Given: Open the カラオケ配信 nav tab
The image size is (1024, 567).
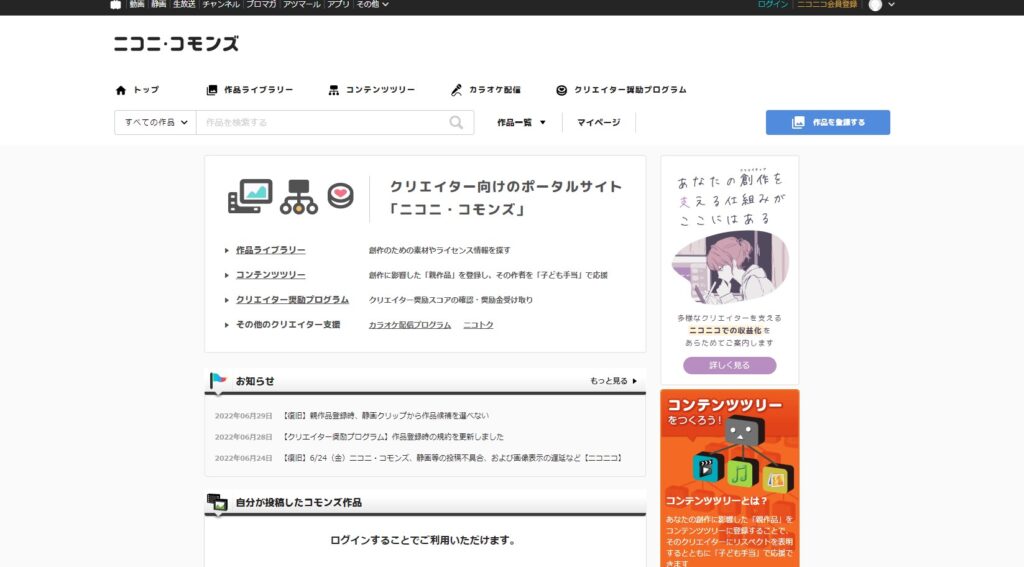Looking at the screenshot, I should click(494, 89).
